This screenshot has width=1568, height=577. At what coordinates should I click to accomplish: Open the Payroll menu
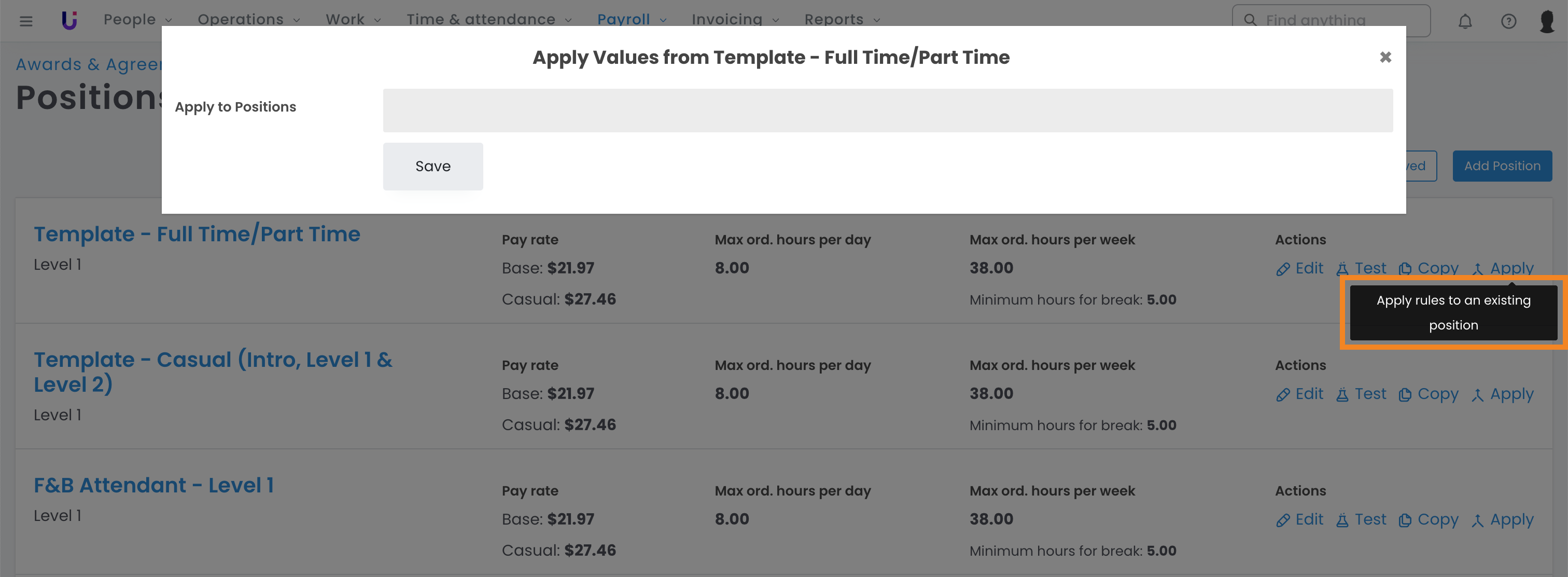(631, 20)
